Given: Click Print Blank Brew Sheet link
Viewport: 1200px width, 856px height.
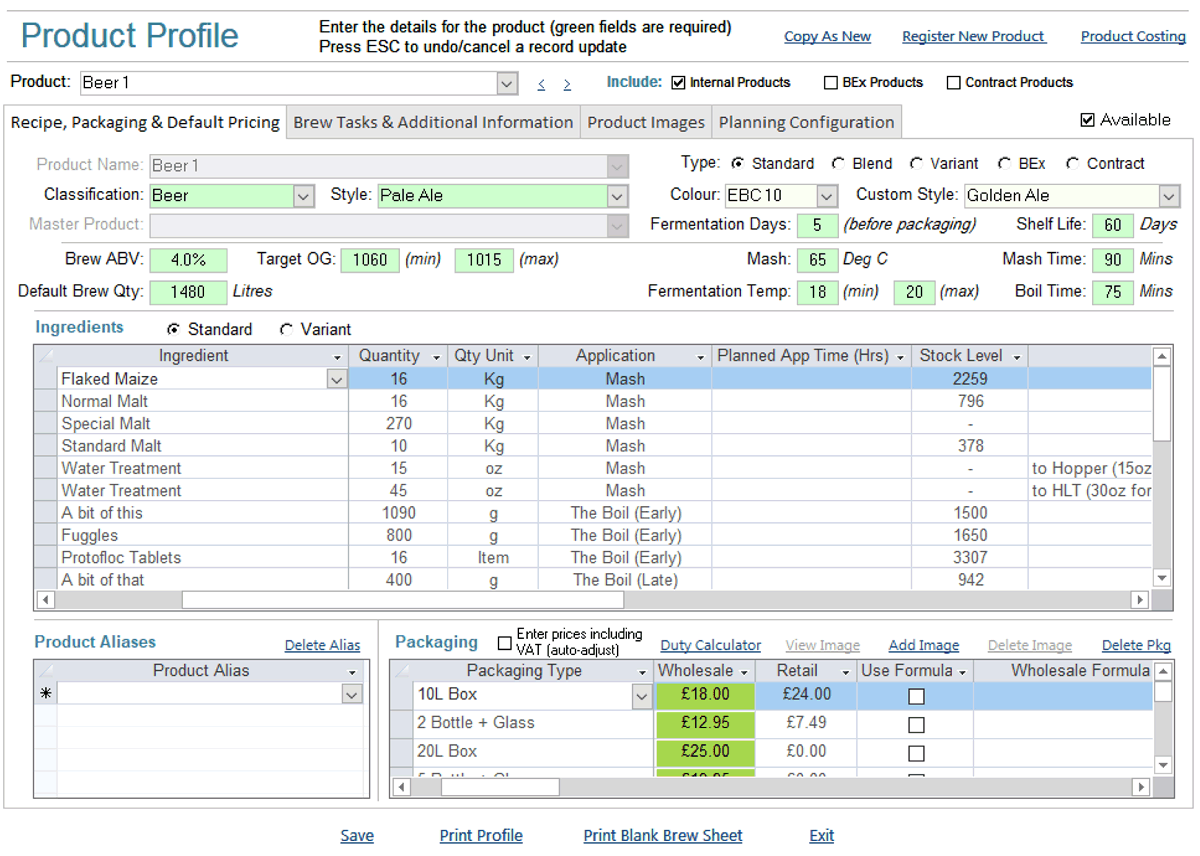Looking at the screenshot, I should pos(663,836).
